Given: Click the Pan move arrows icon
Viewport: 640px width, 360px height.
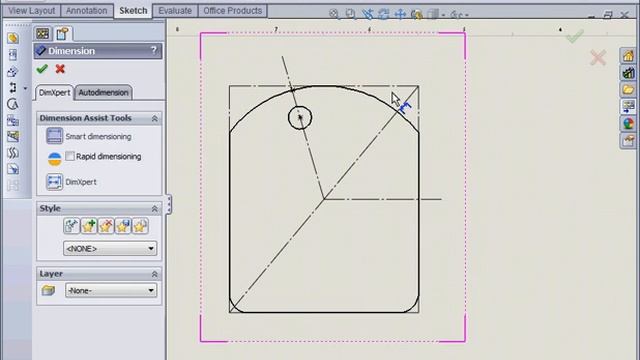Looking at the screenshot, I should point(400,14).
